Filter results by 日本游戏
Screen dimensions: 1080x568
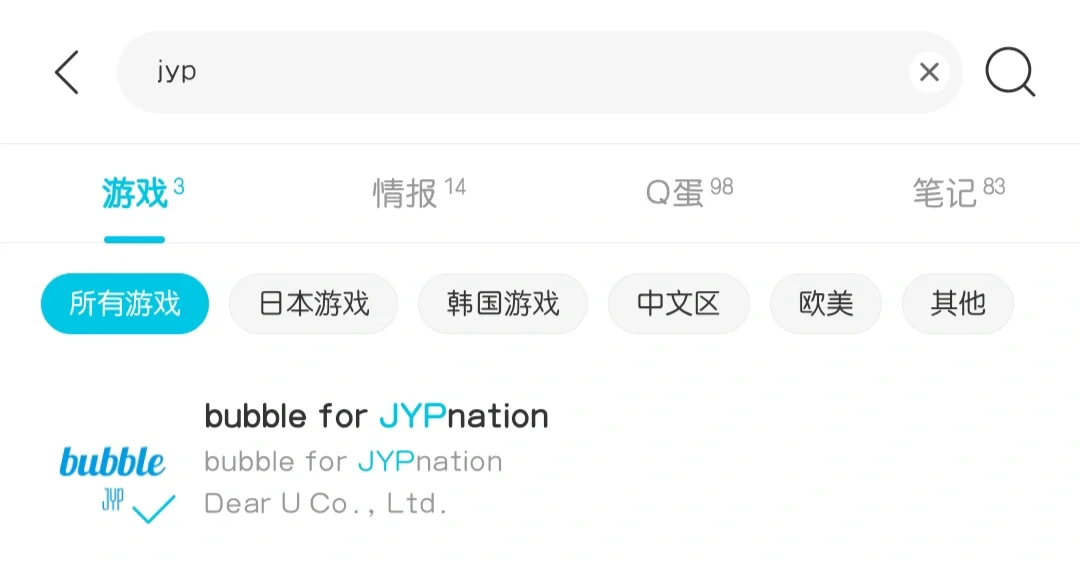pos(314,303)
